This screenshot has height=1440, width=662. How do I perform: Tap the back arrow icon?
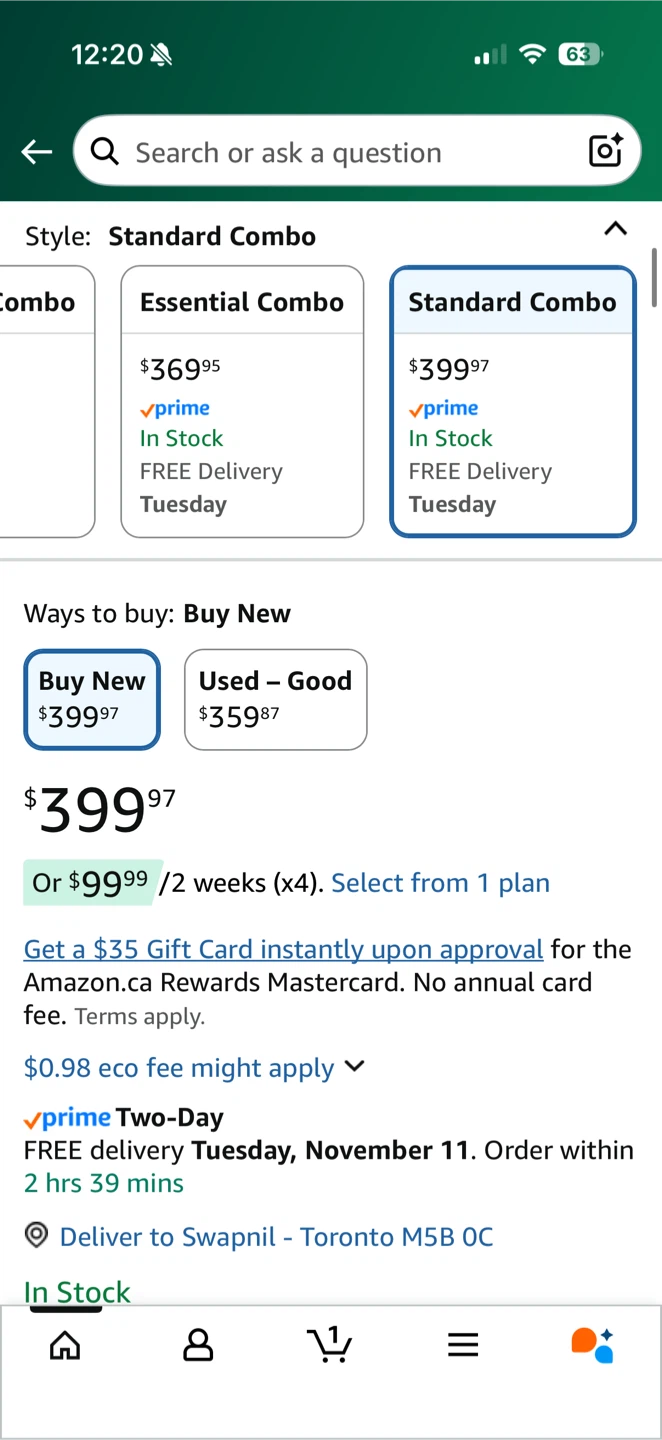(x=37, y=152)
